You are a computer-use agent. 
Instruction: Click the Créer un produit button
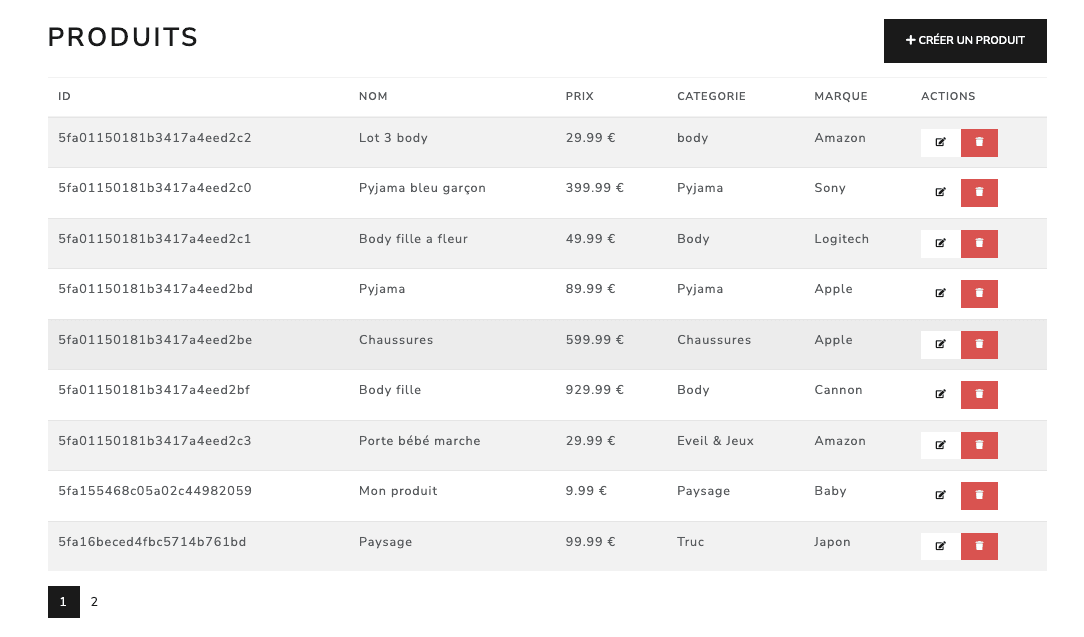click(965, 41)
